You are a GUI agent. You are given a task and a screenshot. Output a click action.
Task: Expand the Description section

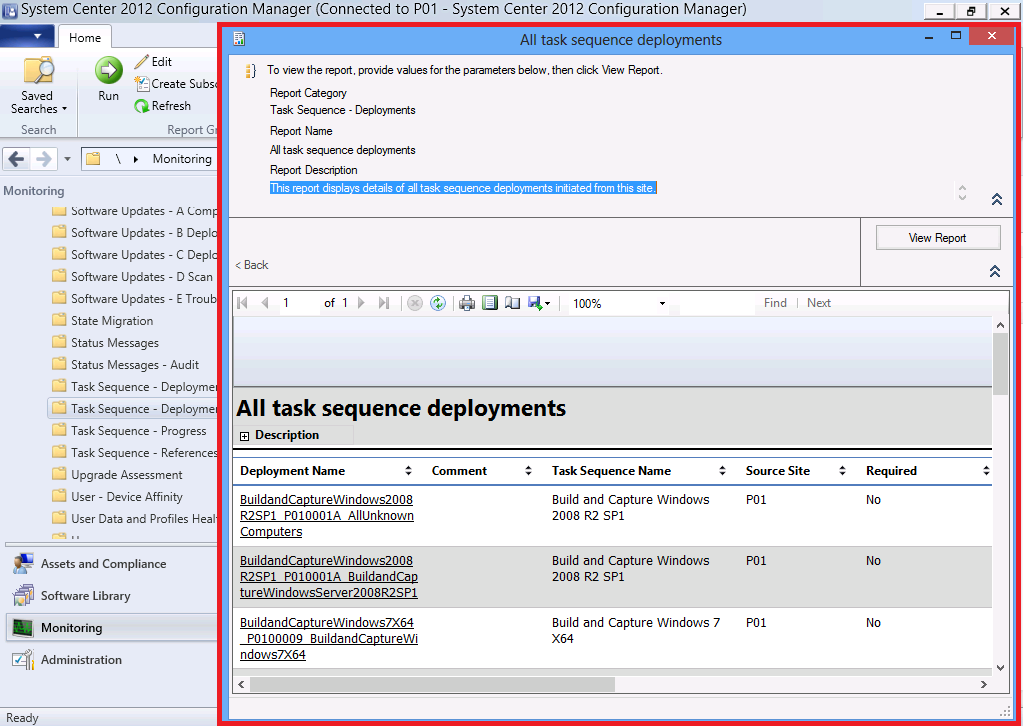[245, 436]
